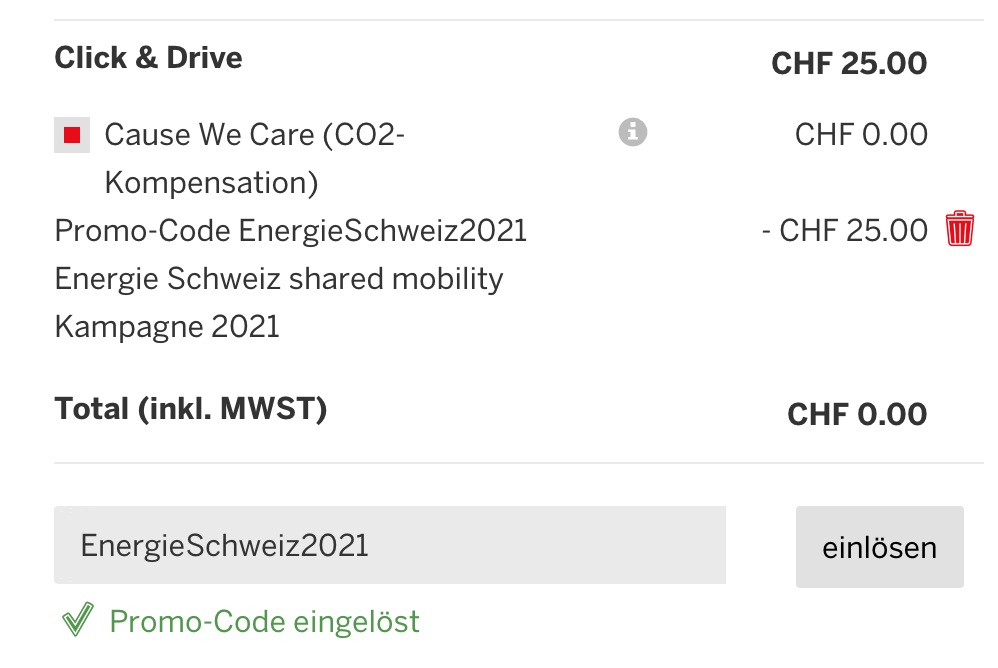Viewport: 998px width, 668px height.
Task: Click the Cause We Care CHF 0.00 amount
Action: pyautogui.click(x=861, y=135)
